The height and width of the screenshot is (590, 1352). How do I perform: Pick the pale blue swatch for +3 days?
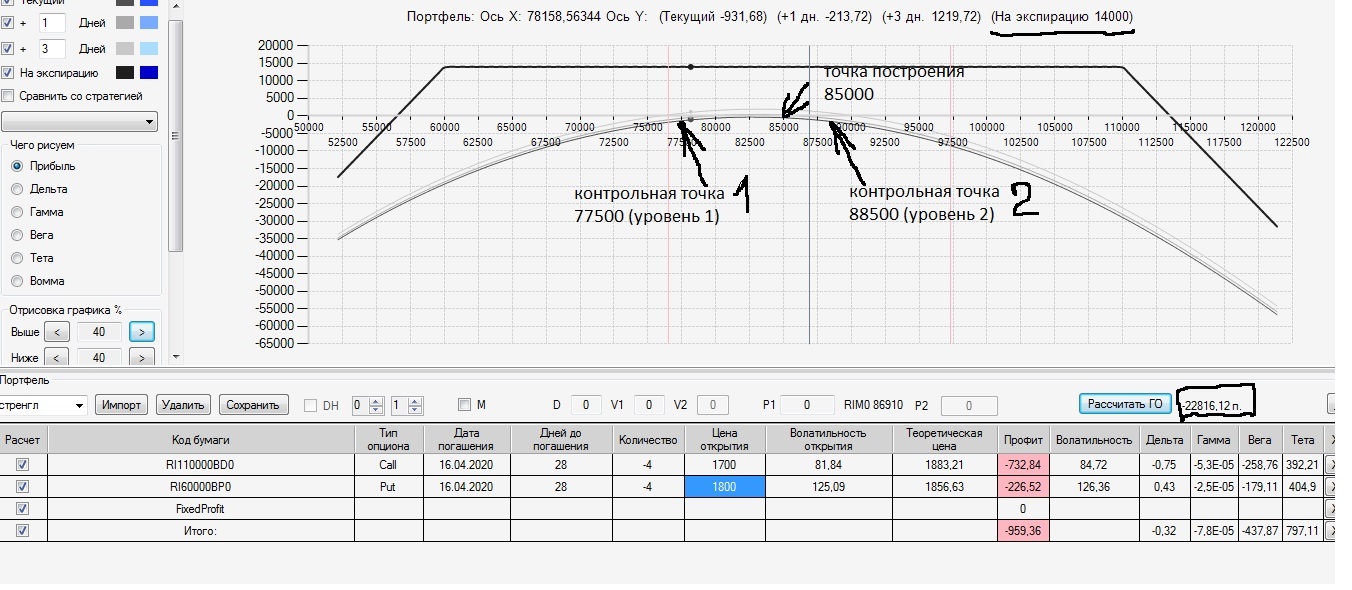tap(149, 49)
